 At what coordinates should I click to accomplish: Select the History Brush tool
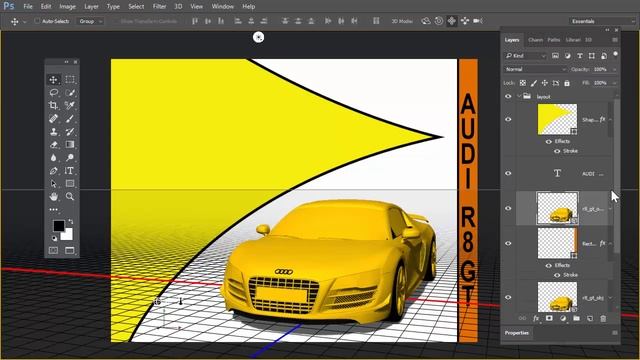point(70,132)
